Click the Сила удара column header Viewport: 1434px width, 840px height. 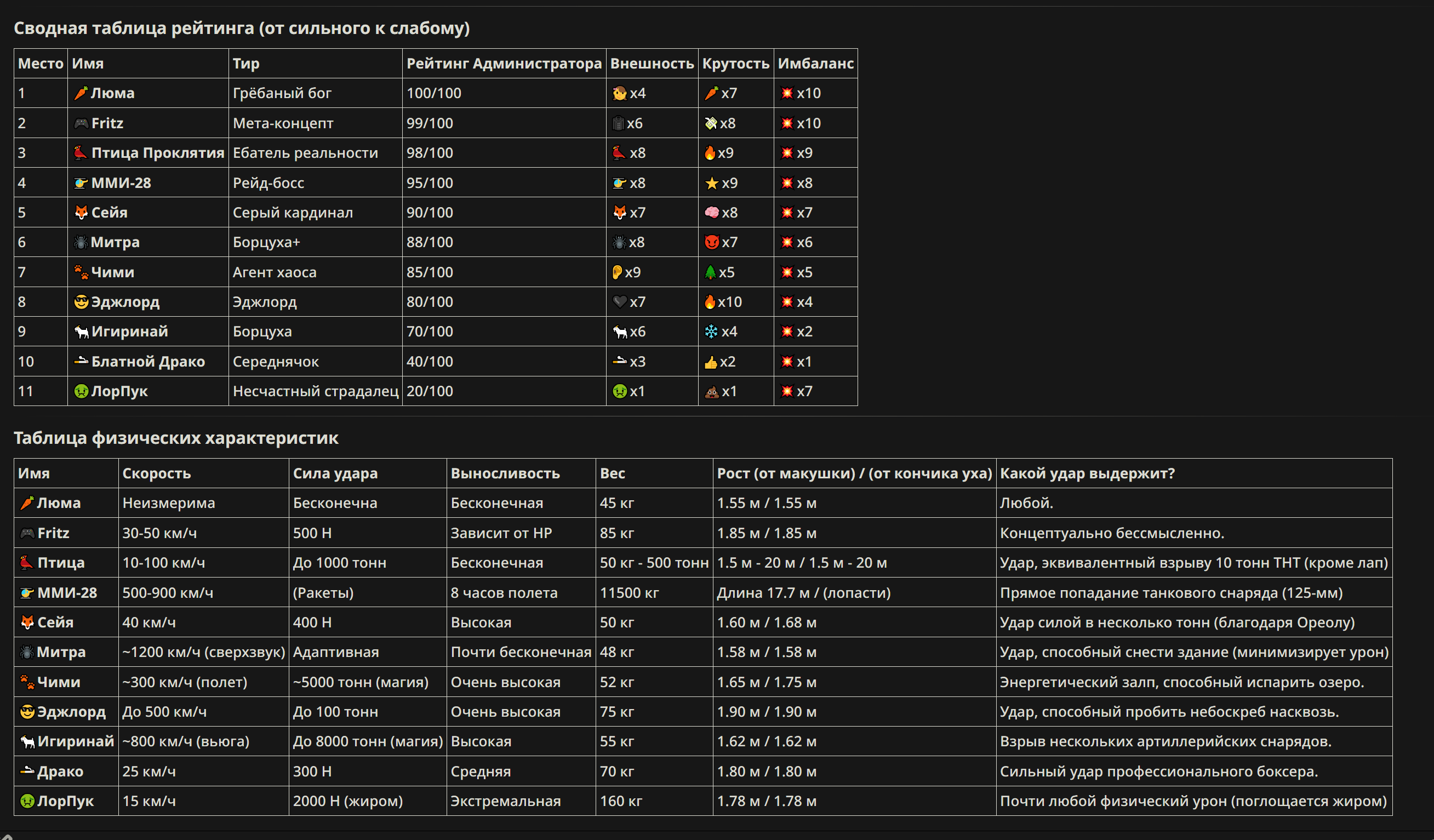coord(335,473)
